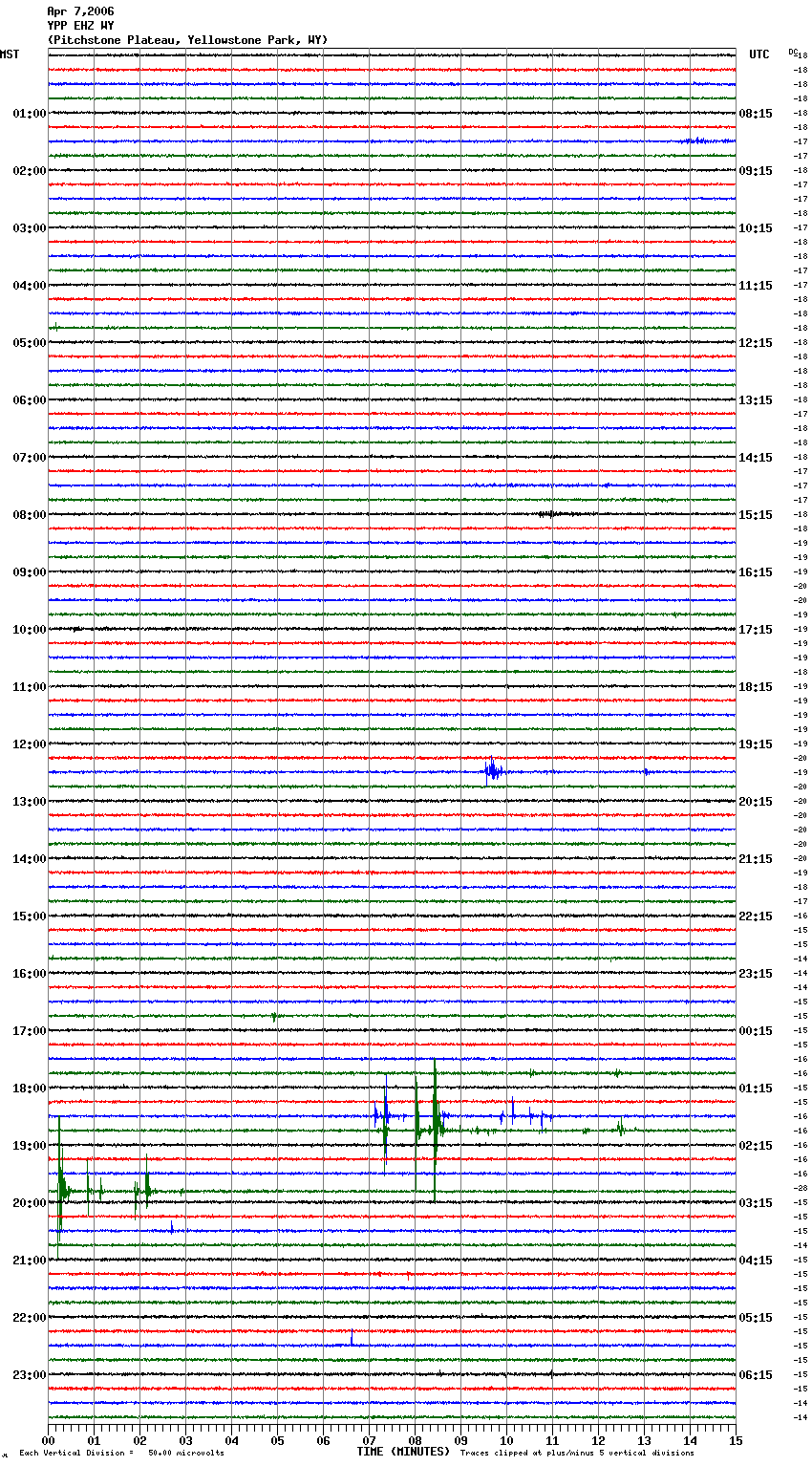Click the 12:00 MST time label
The image size is (812, 1466).
pos(30,744)
